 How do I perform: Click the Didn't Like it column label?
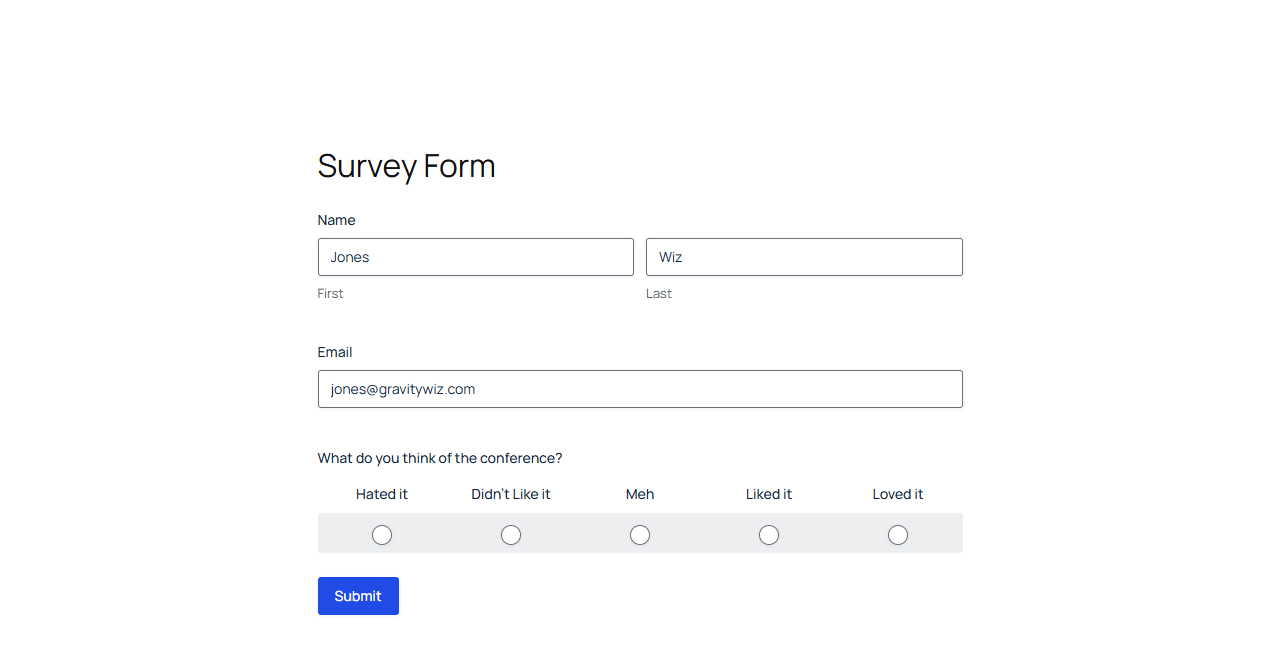(x=511, y=494)
